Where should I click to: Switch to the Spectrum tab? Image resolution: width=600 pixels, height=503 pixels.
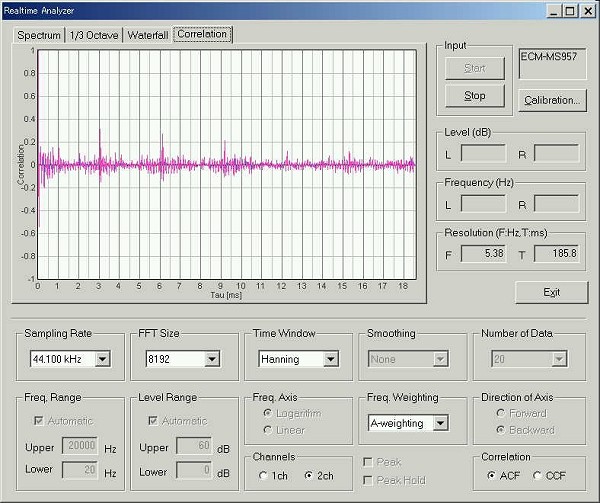(38, 35)
